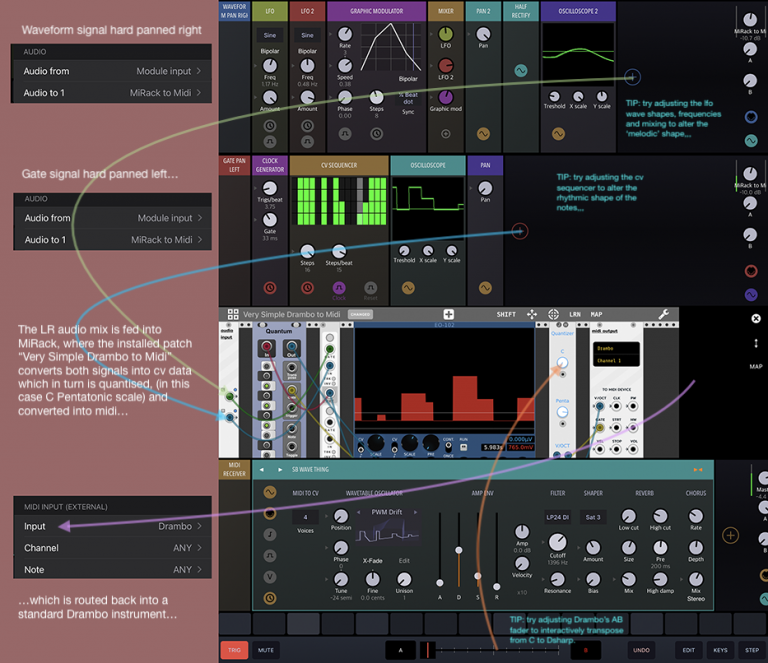Toggle the x10 velocity option
The height and width of the screenshot is (663, 768).
pyautogui.click(x=522, y=592)
